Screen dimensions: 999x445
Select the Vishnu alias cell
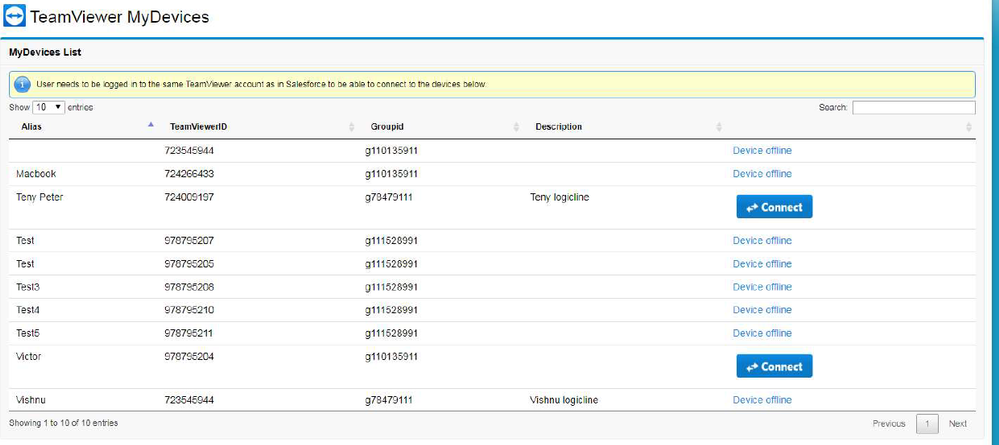tap(31, 400)
